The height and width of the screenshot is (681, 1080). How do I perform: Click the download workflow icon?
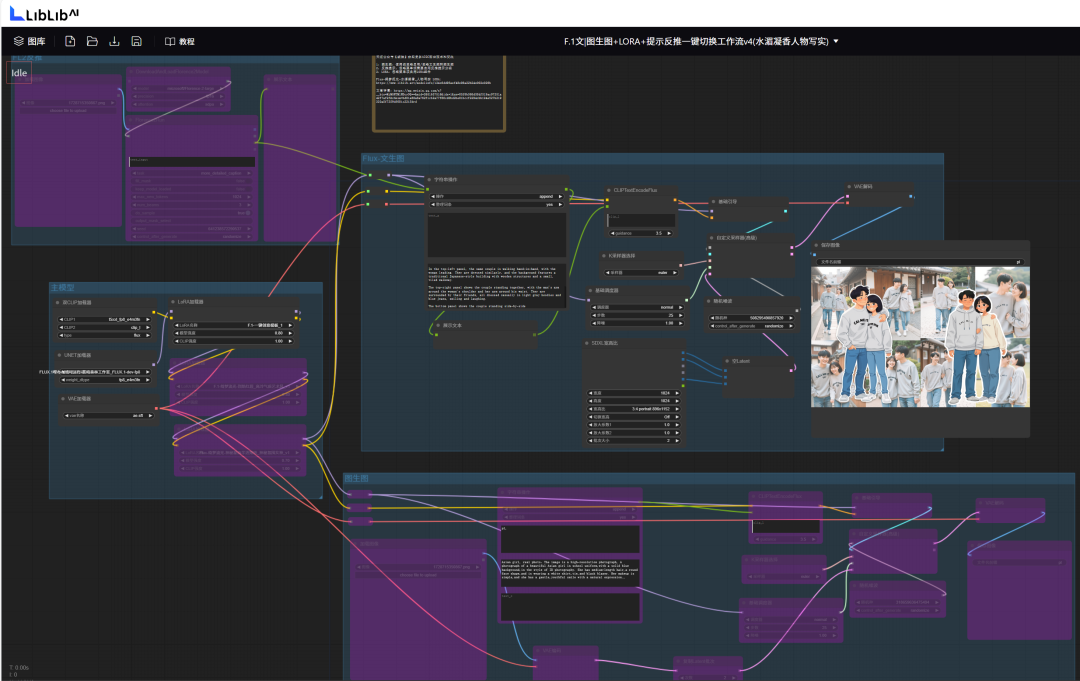tap(114, 41)
